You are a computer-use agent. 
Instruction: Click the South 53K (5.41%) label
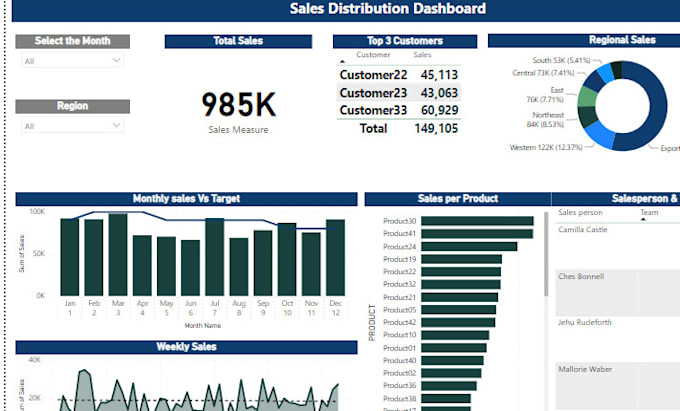click(x=561, y=60)
